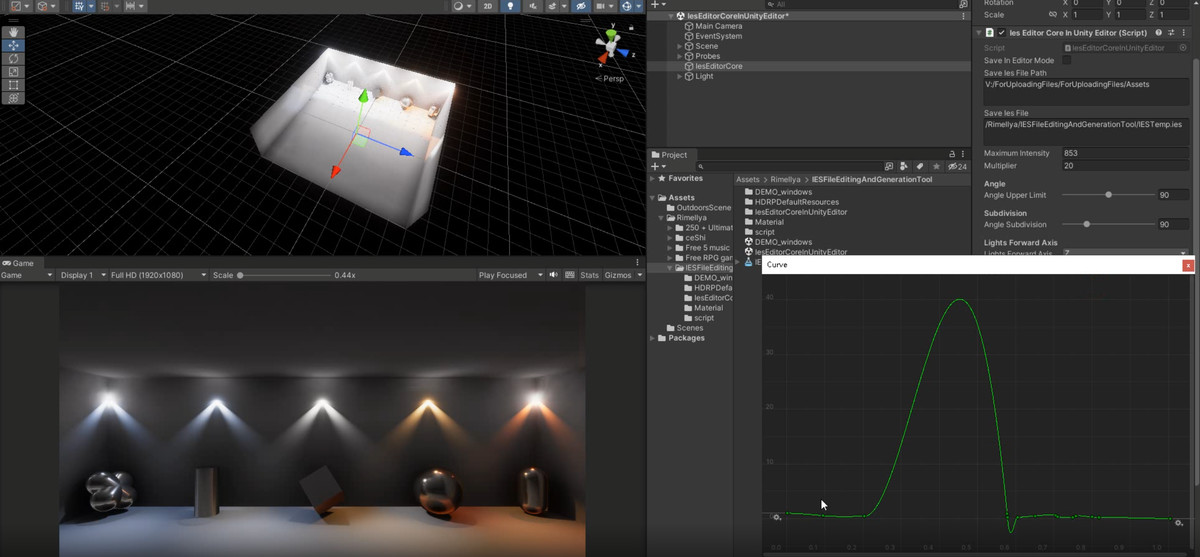Open Gizmos globe dropdown in Scene view
The height and width of the screenshot is (557, 1200).
(x=630, y=6)
